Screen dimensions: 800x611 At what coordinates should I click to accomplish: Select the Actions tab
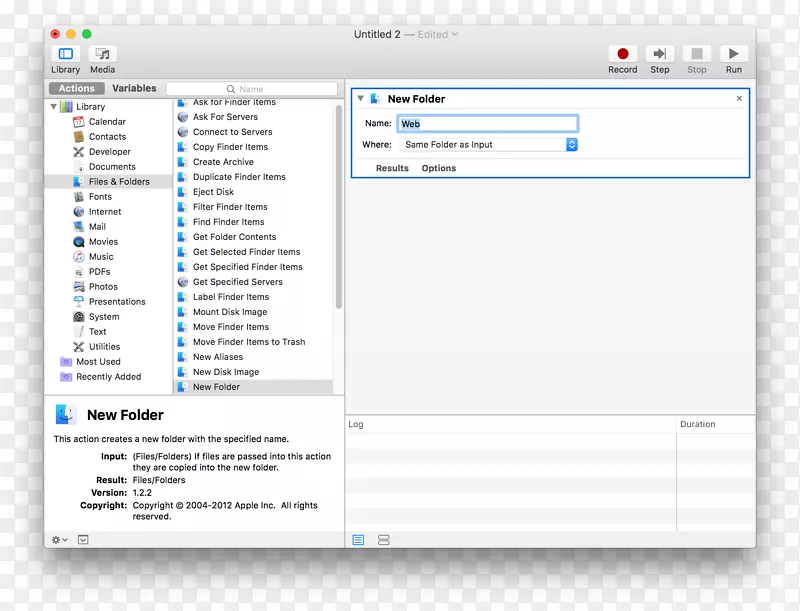pyautogui.click(x=77, y=88)
